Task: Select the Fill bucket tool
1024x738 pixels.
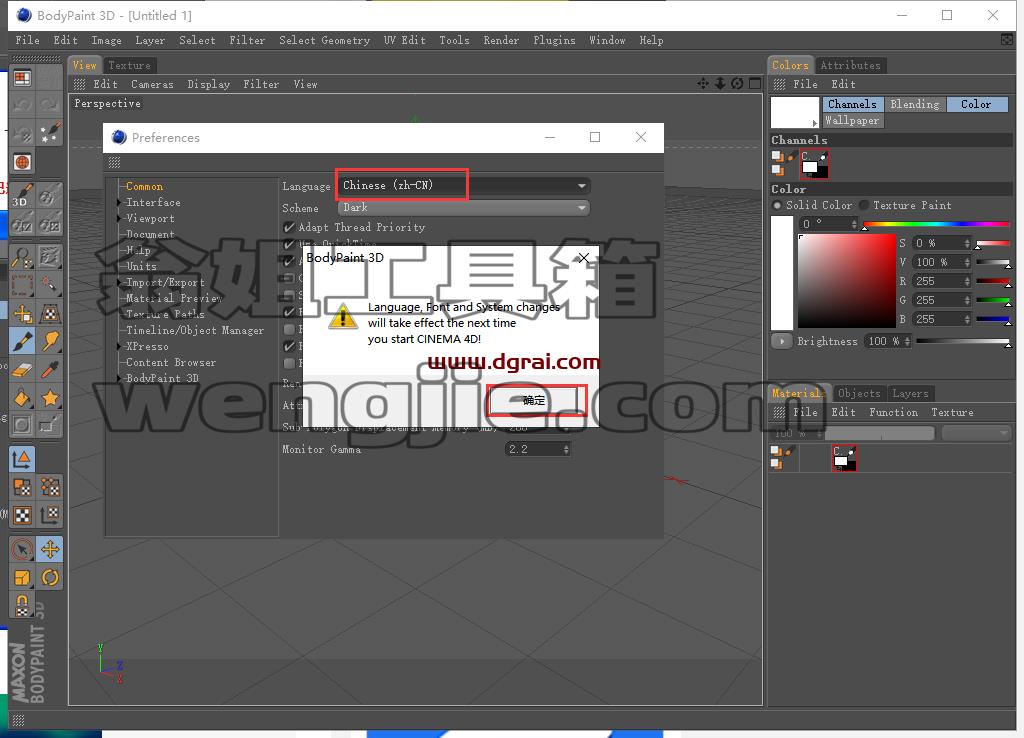Action: click(22, 398)
